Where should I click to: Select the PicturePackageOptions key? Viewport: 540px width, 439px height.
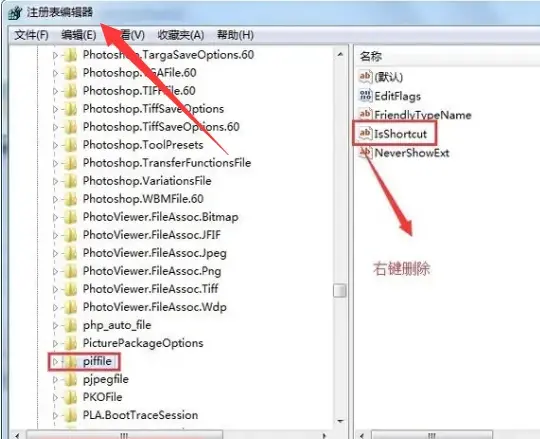pos(143,343)
